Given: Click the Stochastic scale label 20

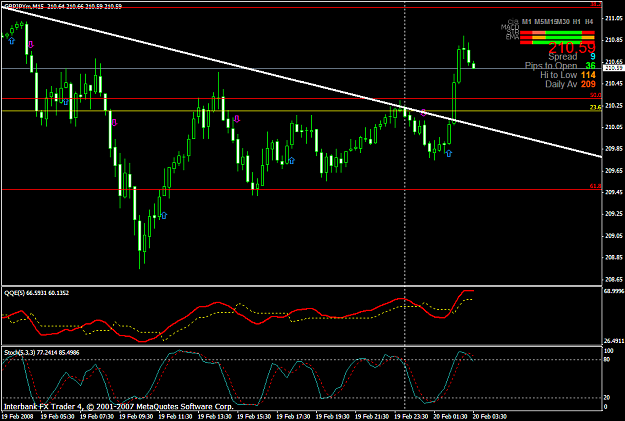Looking at the screenshot, I should (606, 398).
